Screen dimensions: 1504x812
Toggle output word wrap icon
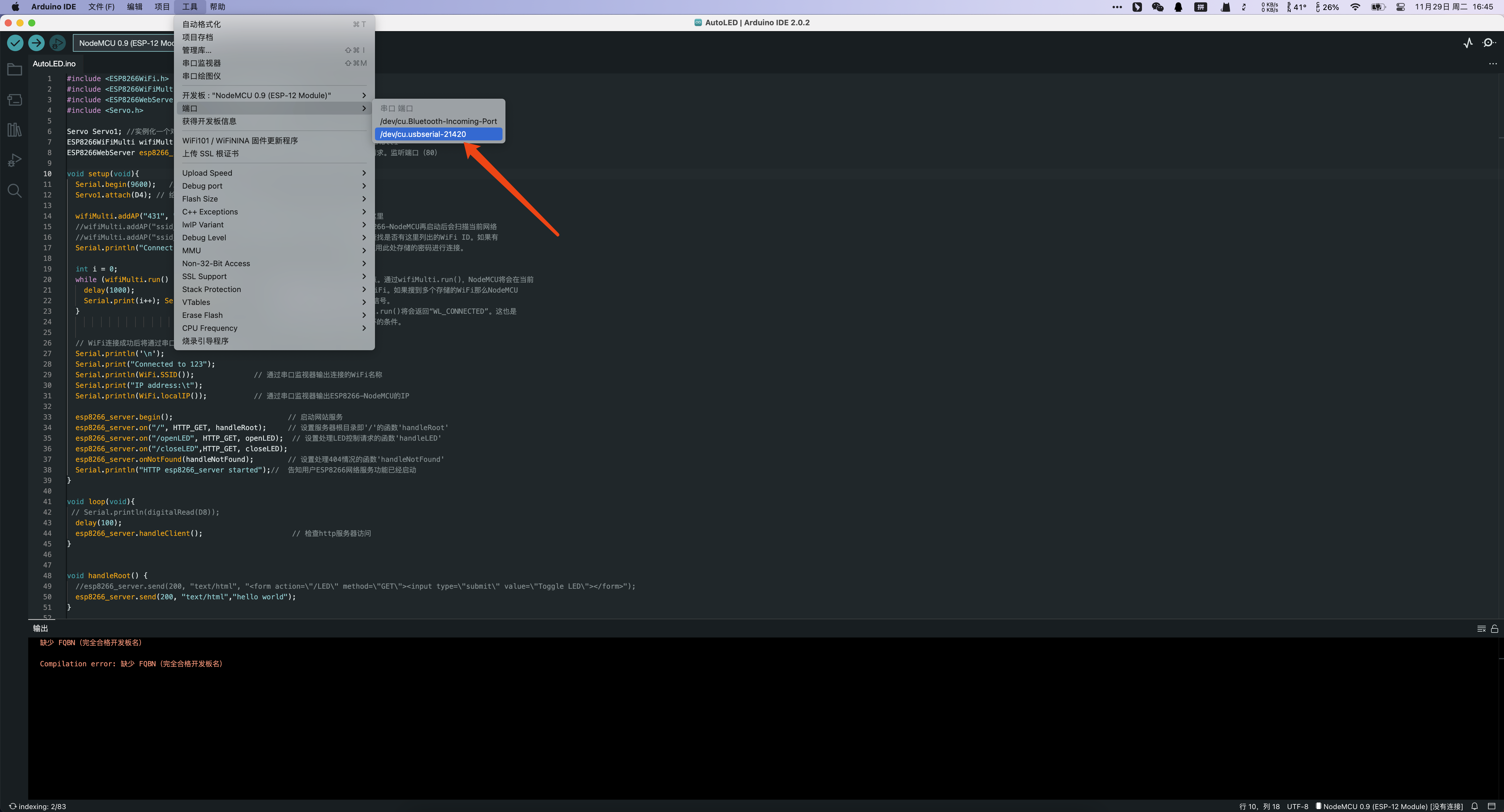[x=1481, y=629]
